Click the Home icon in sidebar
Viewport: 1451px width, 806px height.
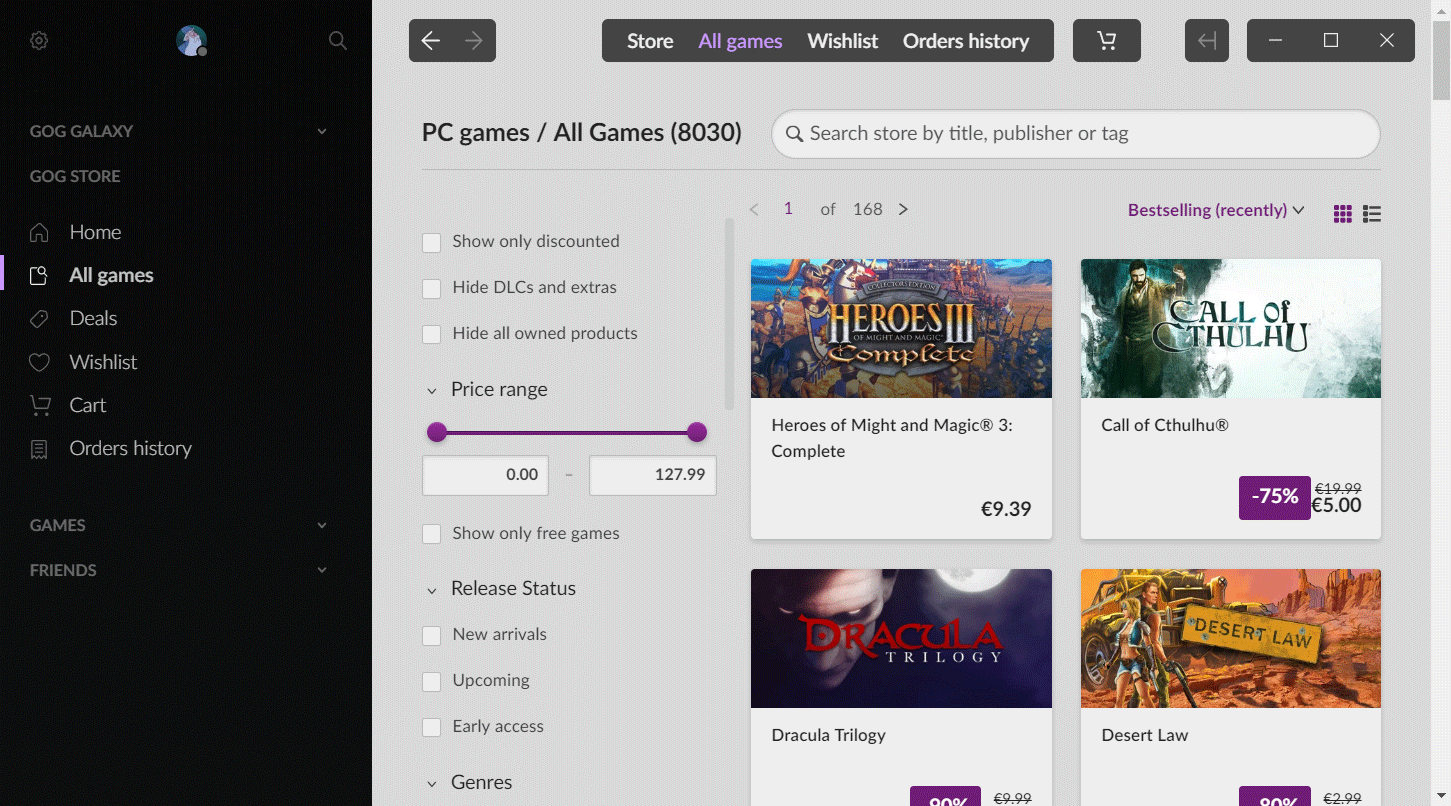coord(39,232)
